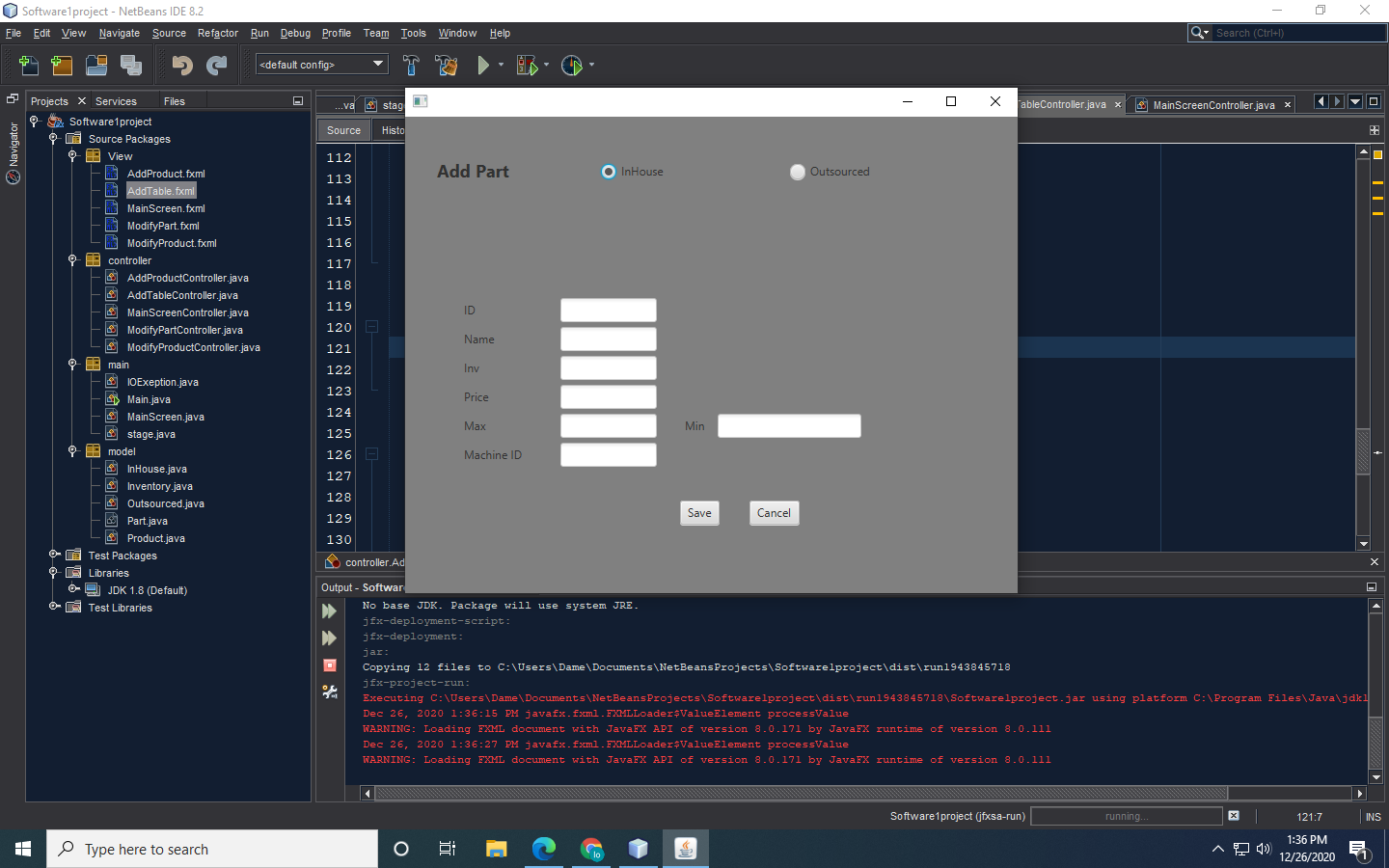Click the horizontal scrollbar in the Output panel
Image resolution: width=1389 pixels, height=868 pixels.
[849, 793]
